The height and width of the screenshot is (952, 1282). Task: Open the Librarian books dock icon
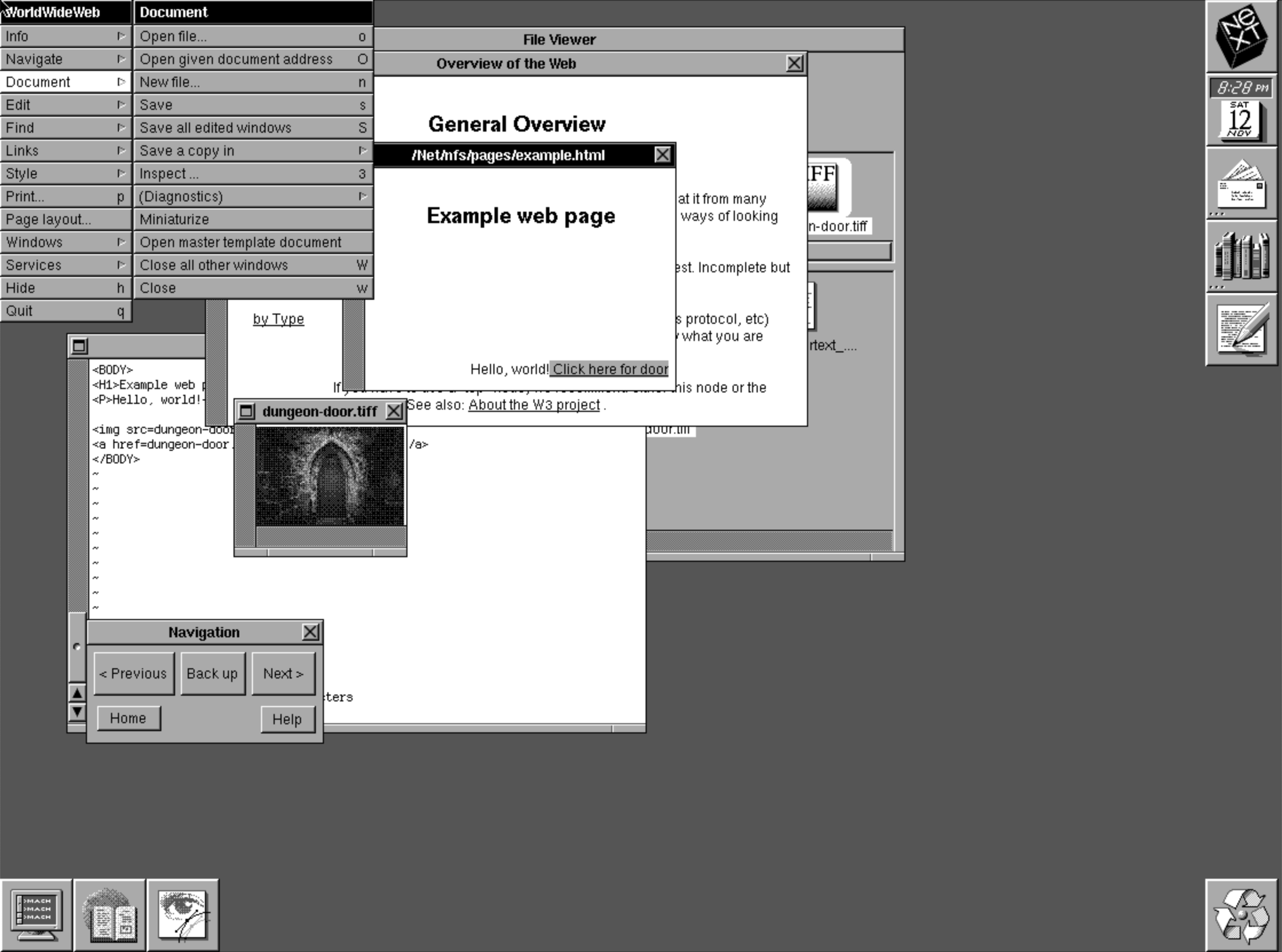pyautogui.click(x=1241, y=257)
